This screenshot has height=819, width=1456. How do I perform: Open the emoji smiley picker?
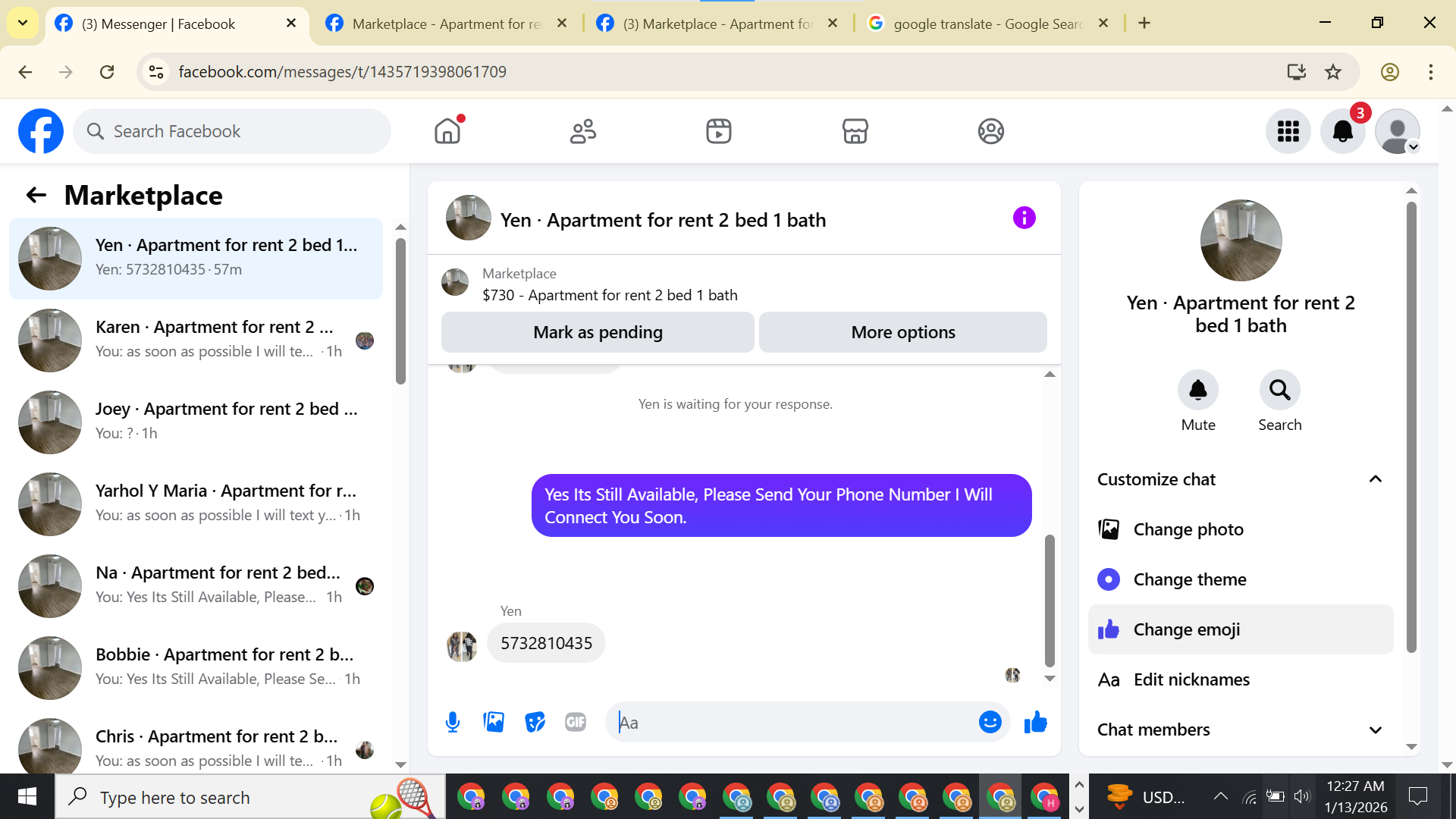990,722
